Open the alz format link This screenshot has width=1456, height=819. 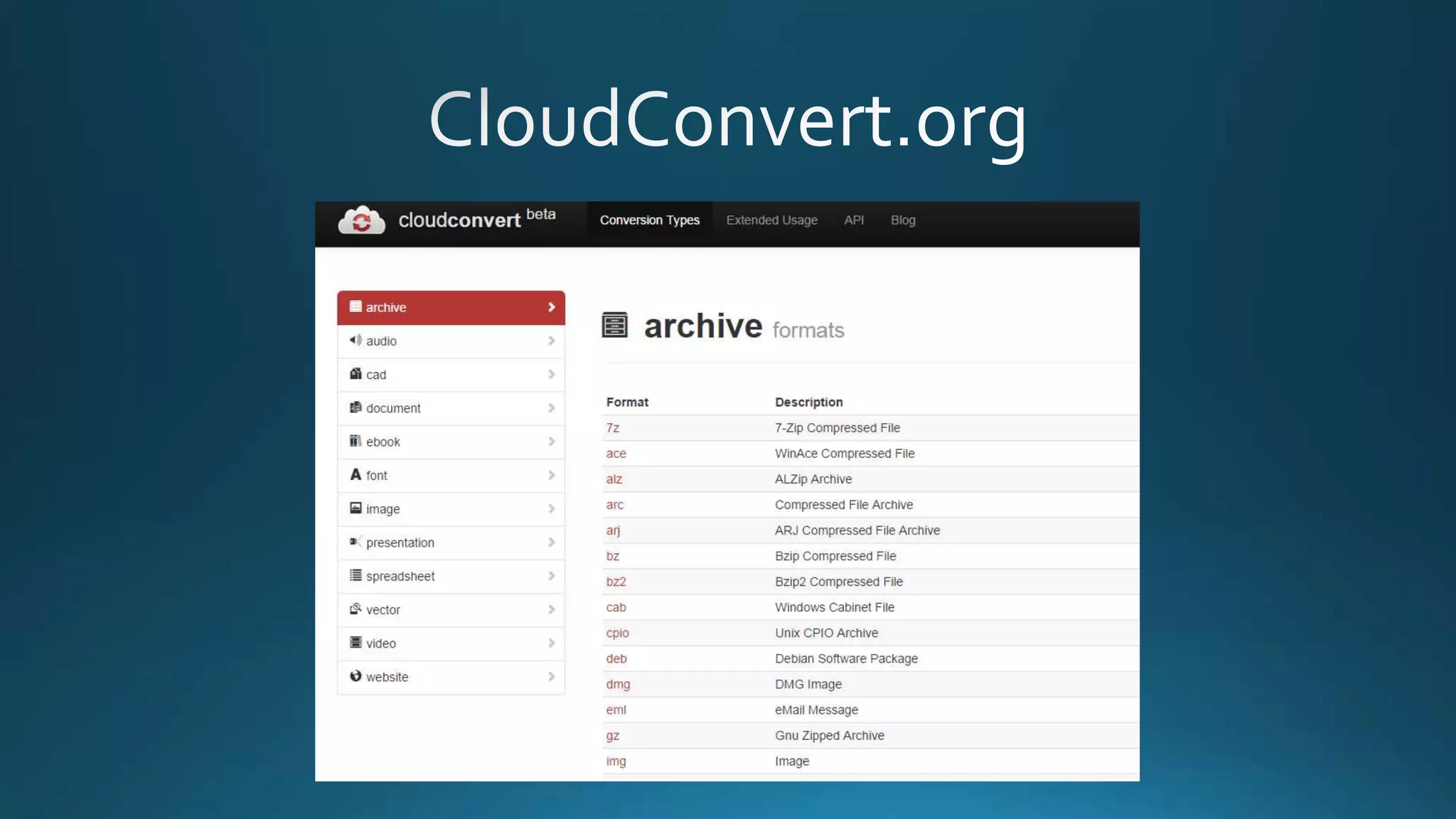tap(614, 479)
